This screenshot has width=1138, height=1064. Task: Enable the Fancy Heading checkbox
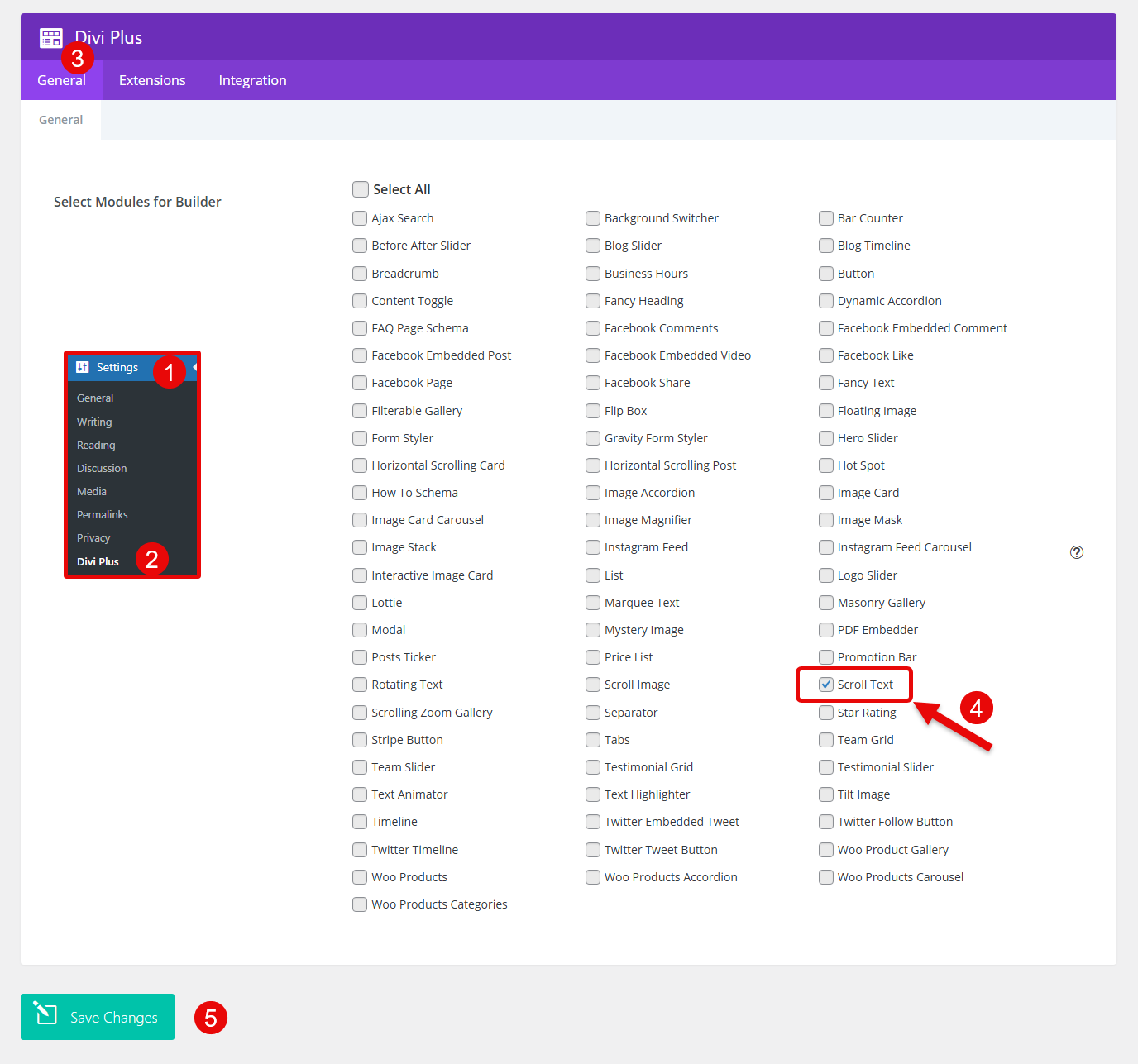click(x=593, y=301)
